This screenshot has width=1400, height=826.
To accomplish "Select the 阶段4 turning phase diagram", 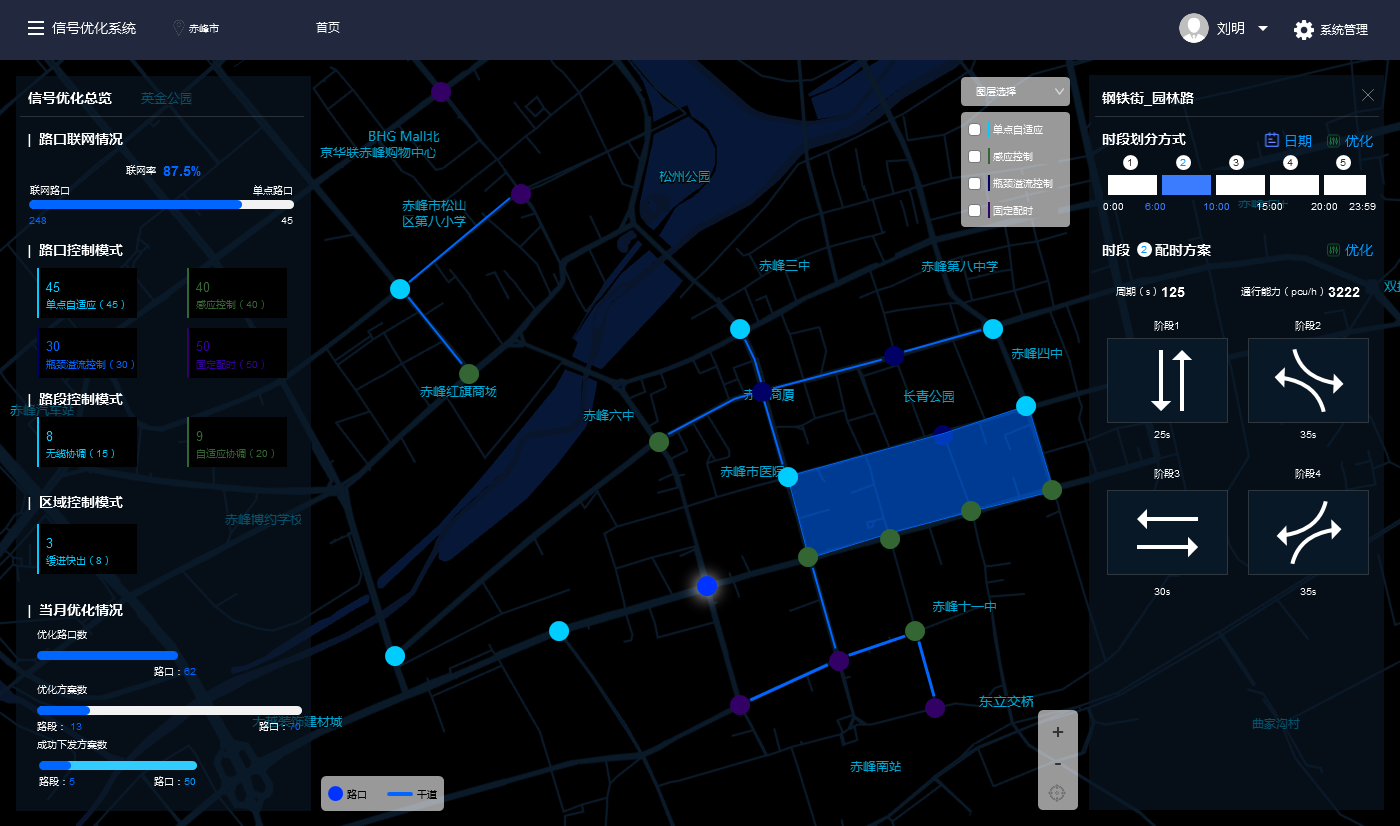I will pyautogui.click(x=1308, y=532).
